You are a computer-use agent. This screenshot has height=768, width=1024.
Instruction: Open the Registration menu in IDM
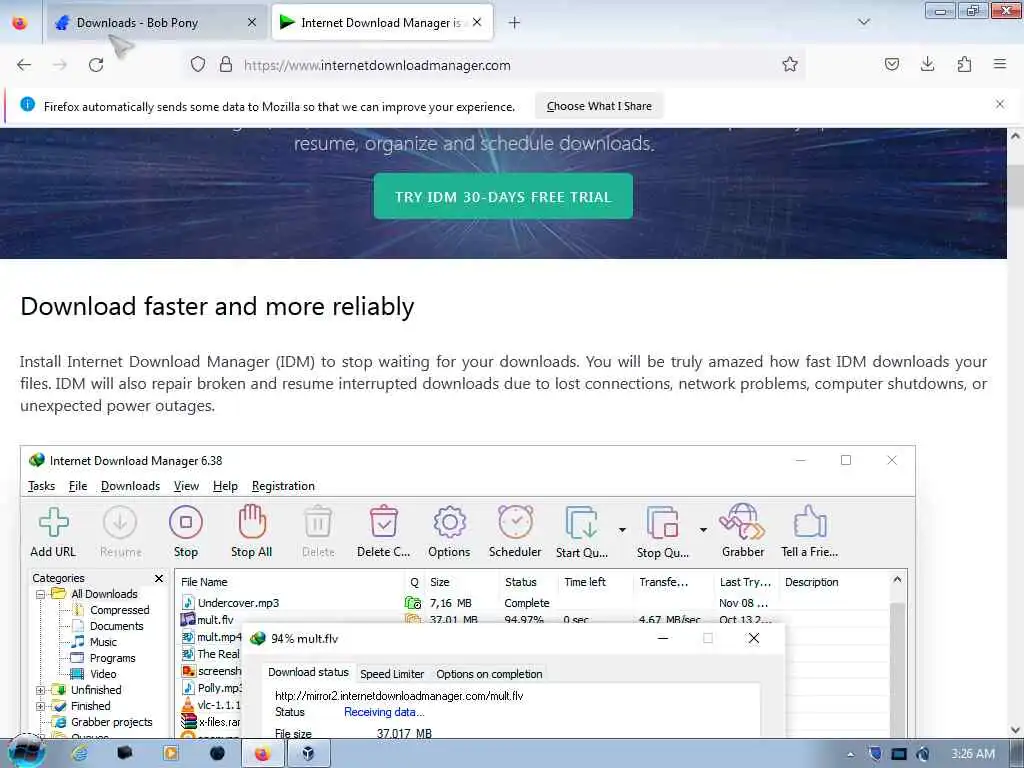click(283, 486)
